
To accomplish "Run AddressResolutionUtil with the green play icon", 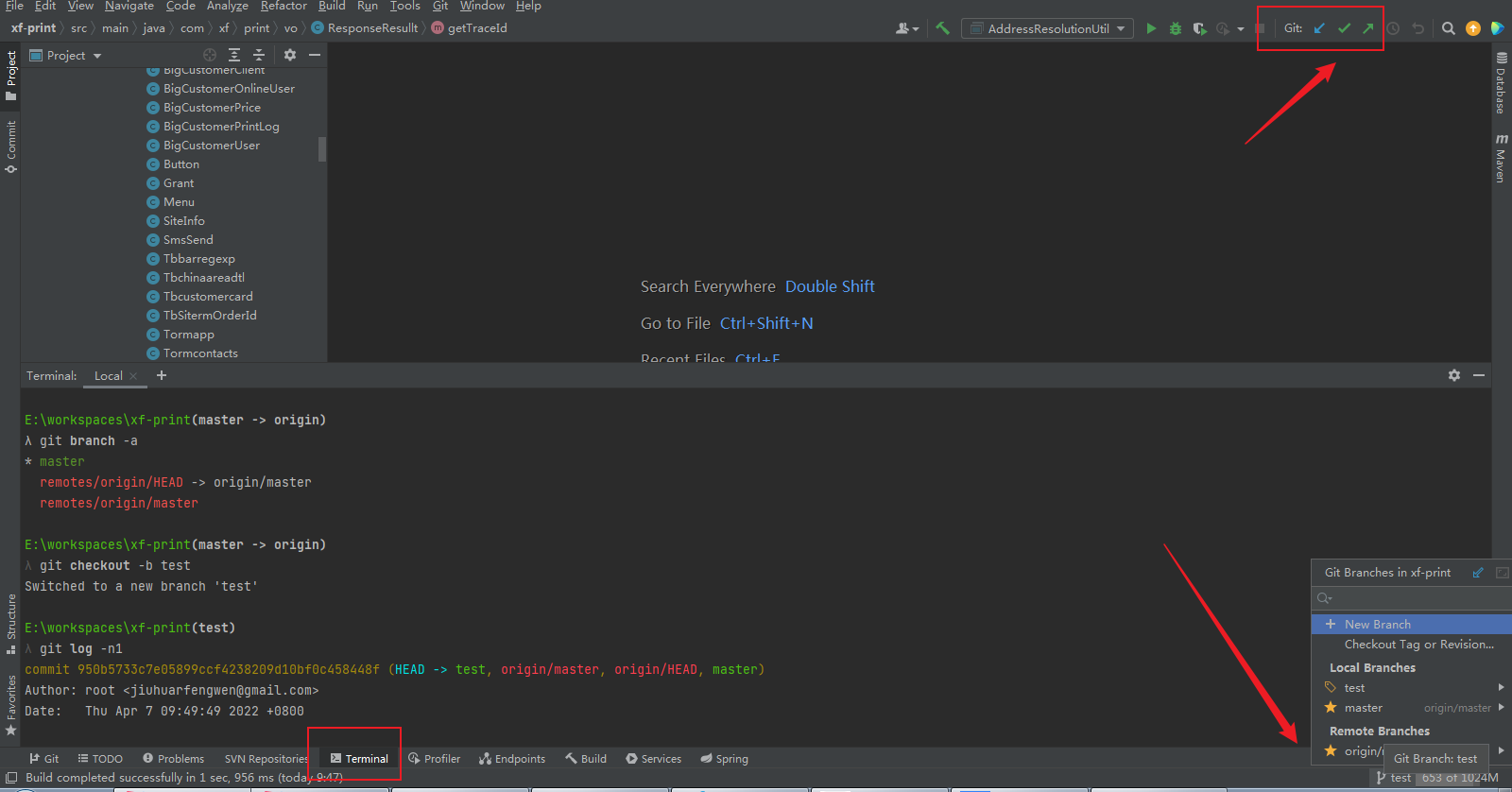I will (1151, 28).
